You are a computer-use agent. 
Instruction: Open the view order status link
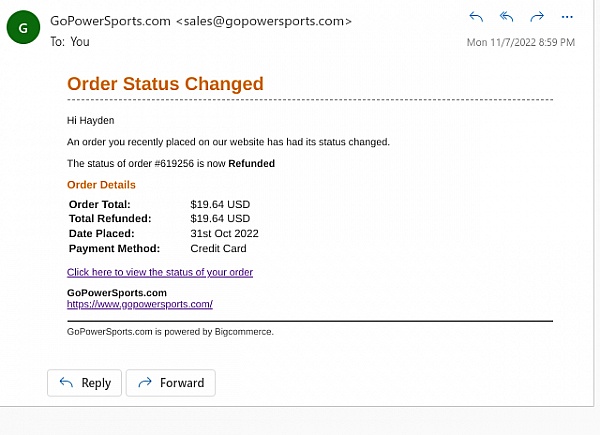160,272
